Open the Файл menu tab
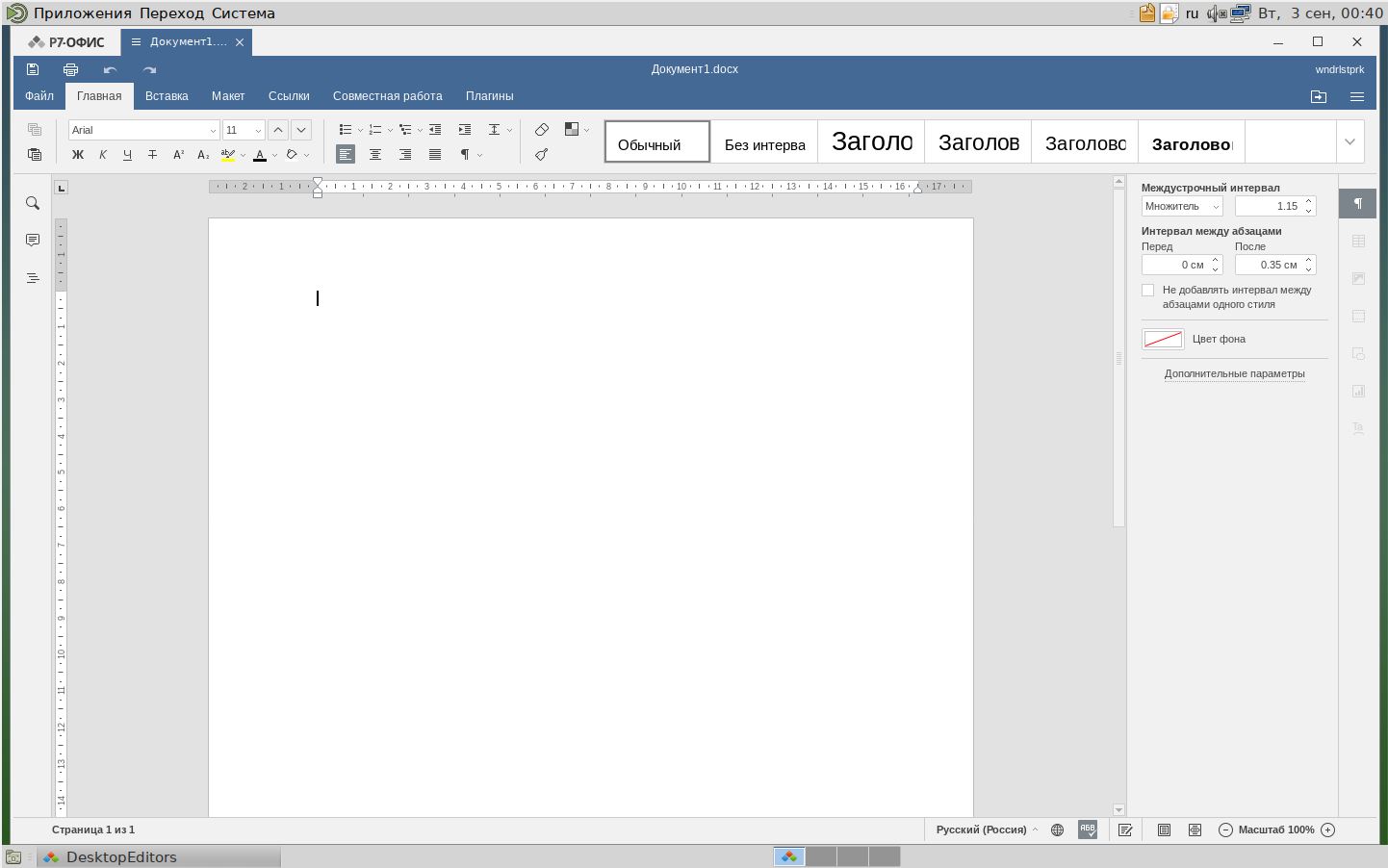 click(39, 96)
